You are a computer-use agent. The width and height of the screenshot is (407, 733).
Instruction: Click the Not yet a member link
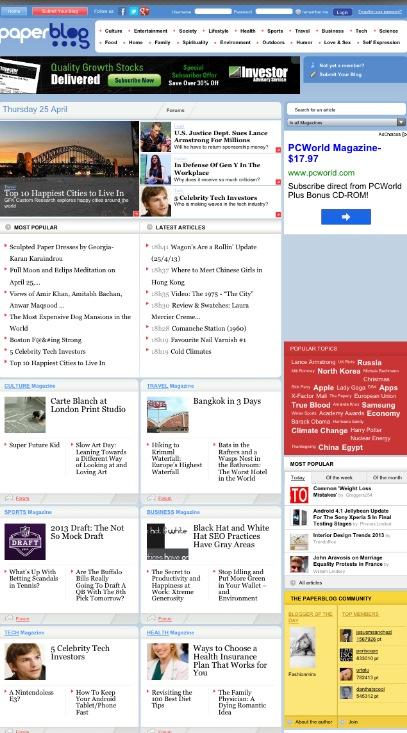click(x=342, y=66)
